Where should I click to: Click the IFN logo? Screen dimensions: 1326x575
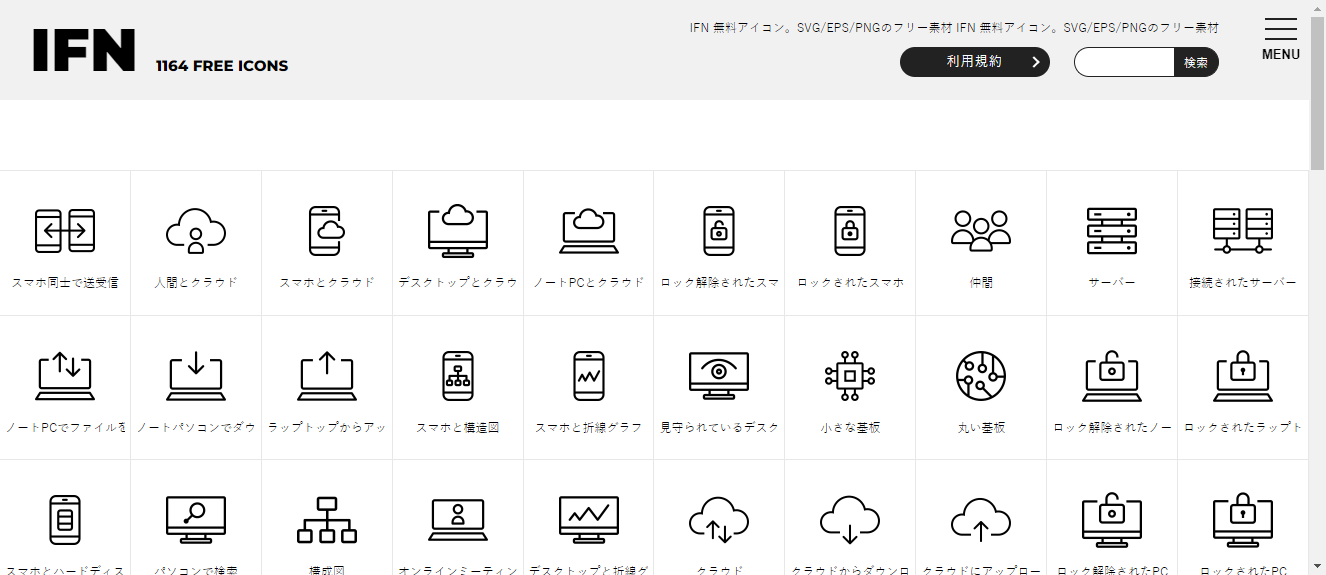(84, 50)
